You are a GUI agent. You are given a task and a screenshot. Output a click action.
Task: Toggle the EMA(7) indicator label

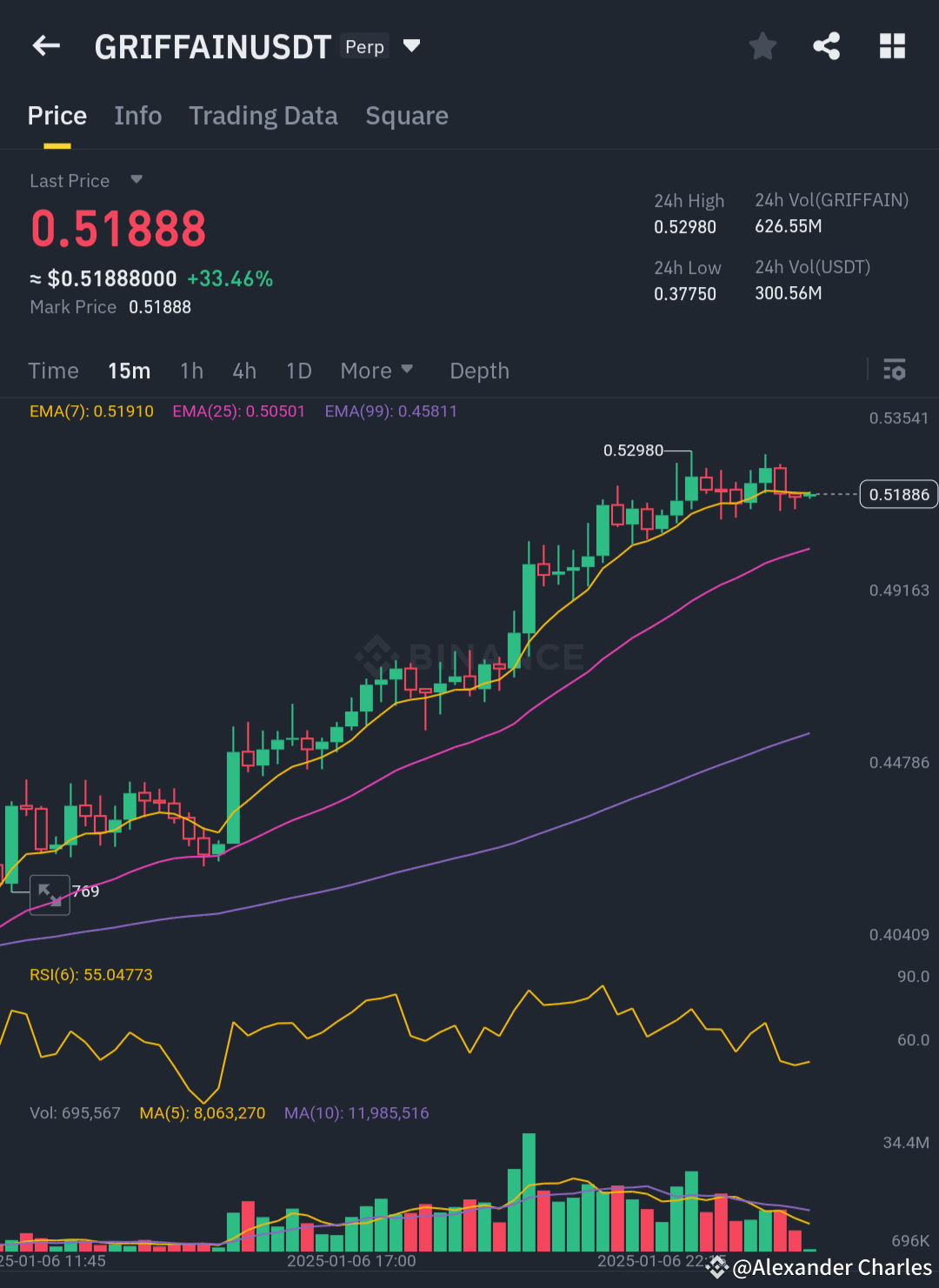(x=90, y=410)
